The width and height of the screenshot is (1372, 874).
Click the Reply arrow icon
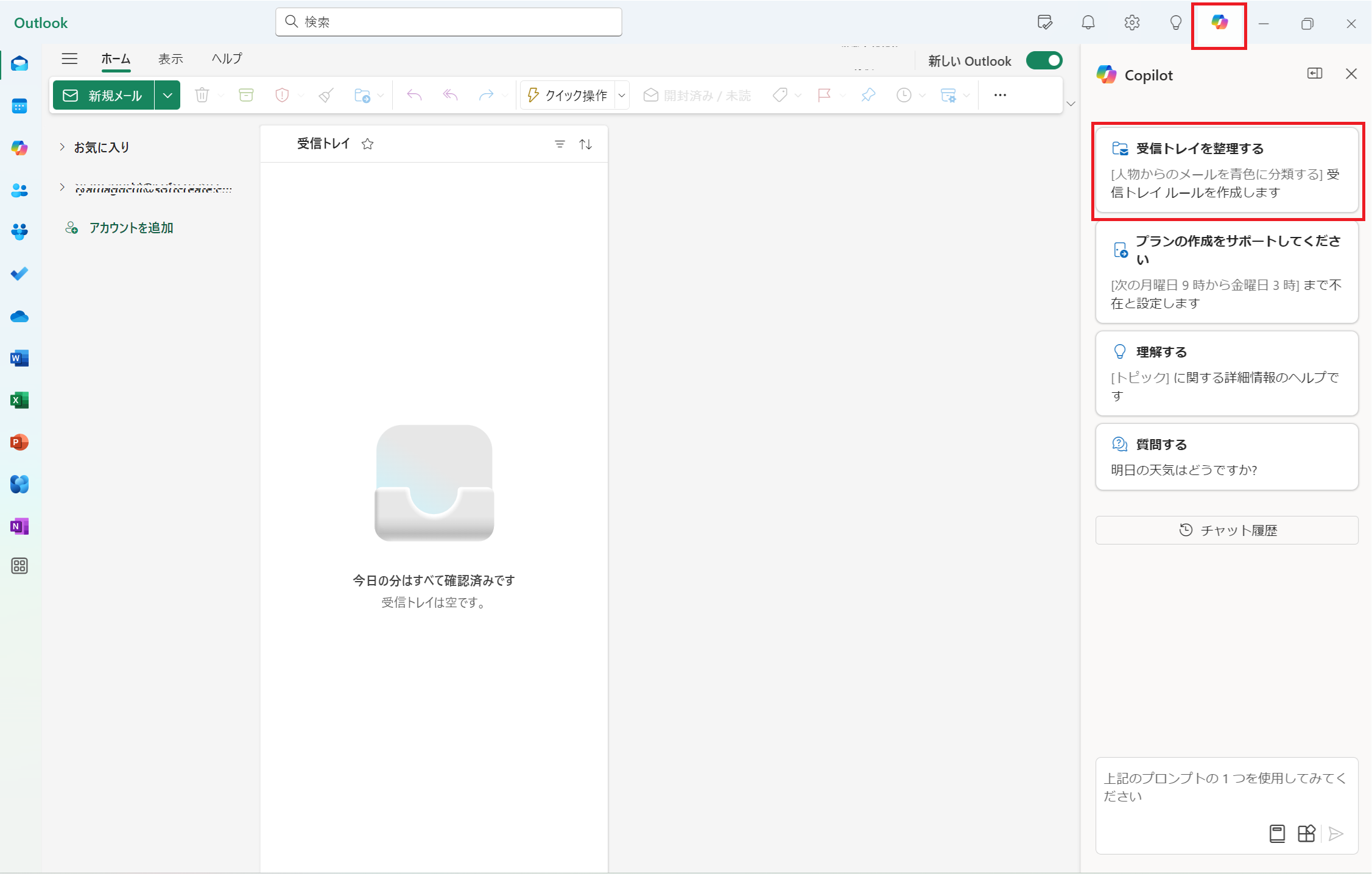point(414,95)
